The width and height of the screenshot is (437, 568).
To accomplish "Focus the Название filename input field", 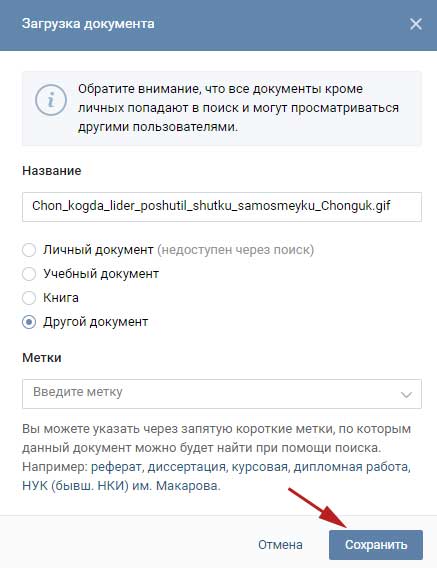I will coord(222,206).
